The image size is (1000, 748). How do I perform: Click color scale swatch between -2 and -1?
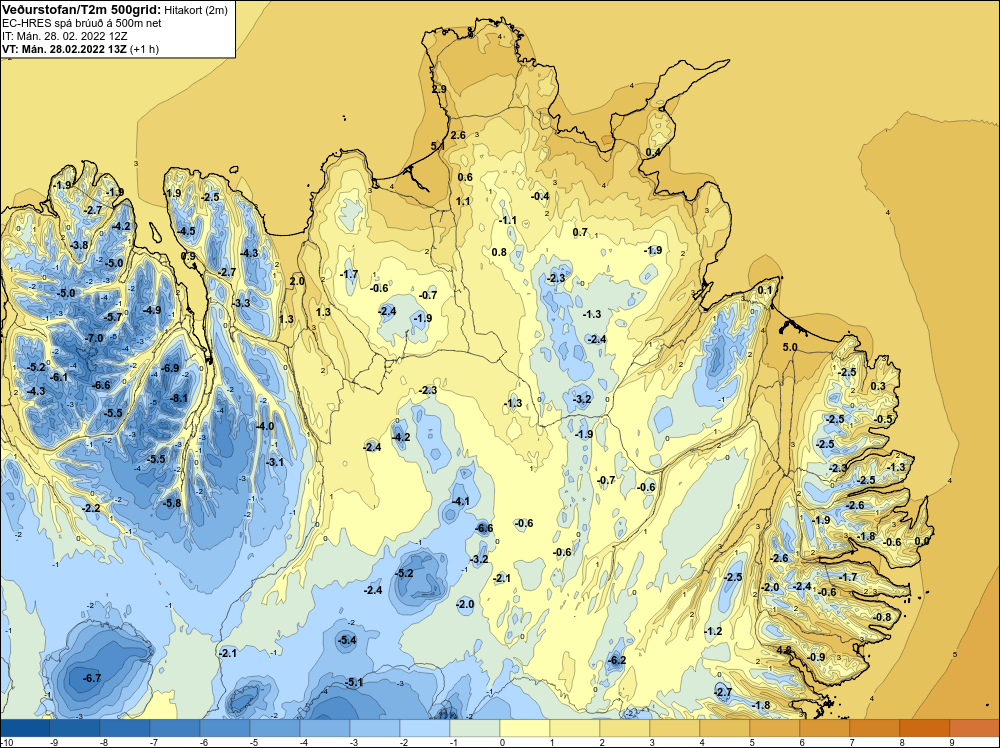point(425,728)
